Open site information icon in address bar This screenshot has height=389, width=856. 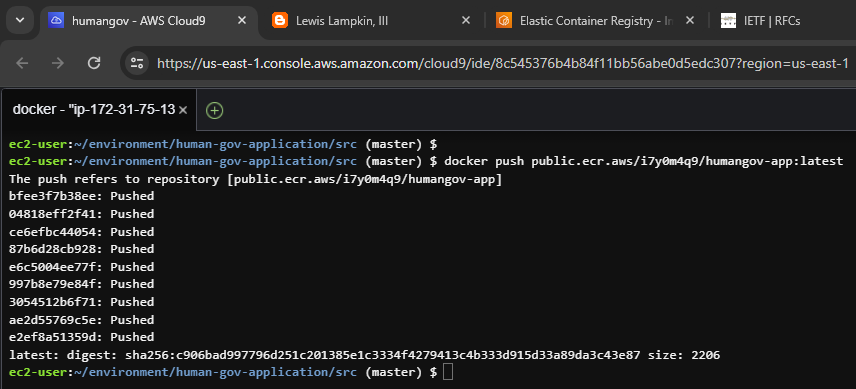136,63
